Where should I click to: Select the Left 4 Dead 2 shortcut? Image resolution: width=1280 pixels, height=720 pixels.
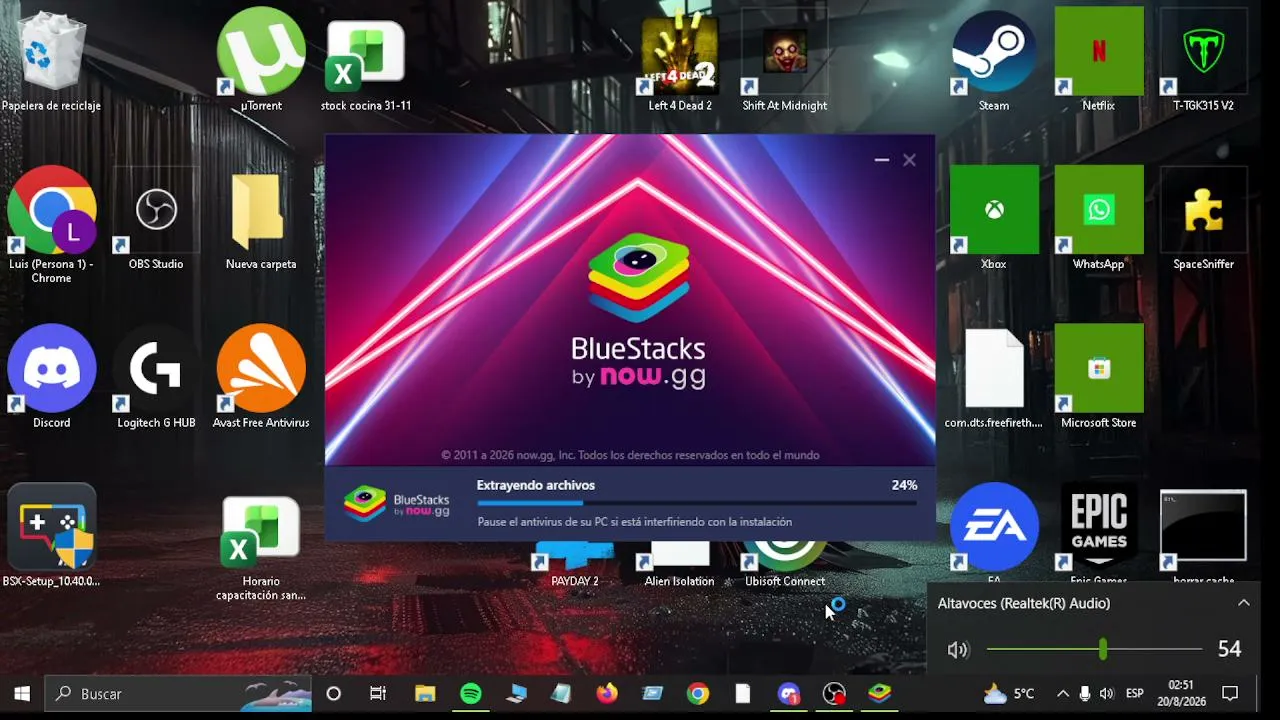(680, 60)
